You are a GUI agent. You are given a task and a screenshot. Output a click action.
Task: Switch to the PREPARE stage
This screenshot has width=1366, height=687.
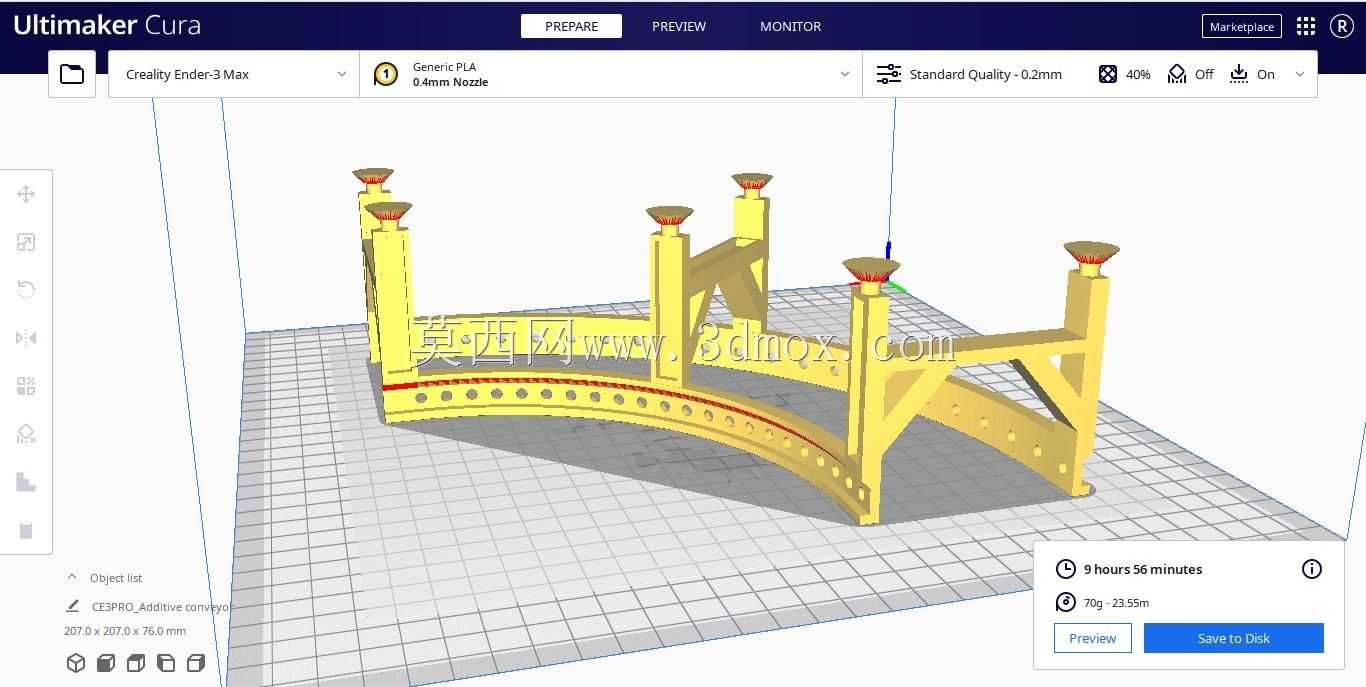click(x=571, y=26)
